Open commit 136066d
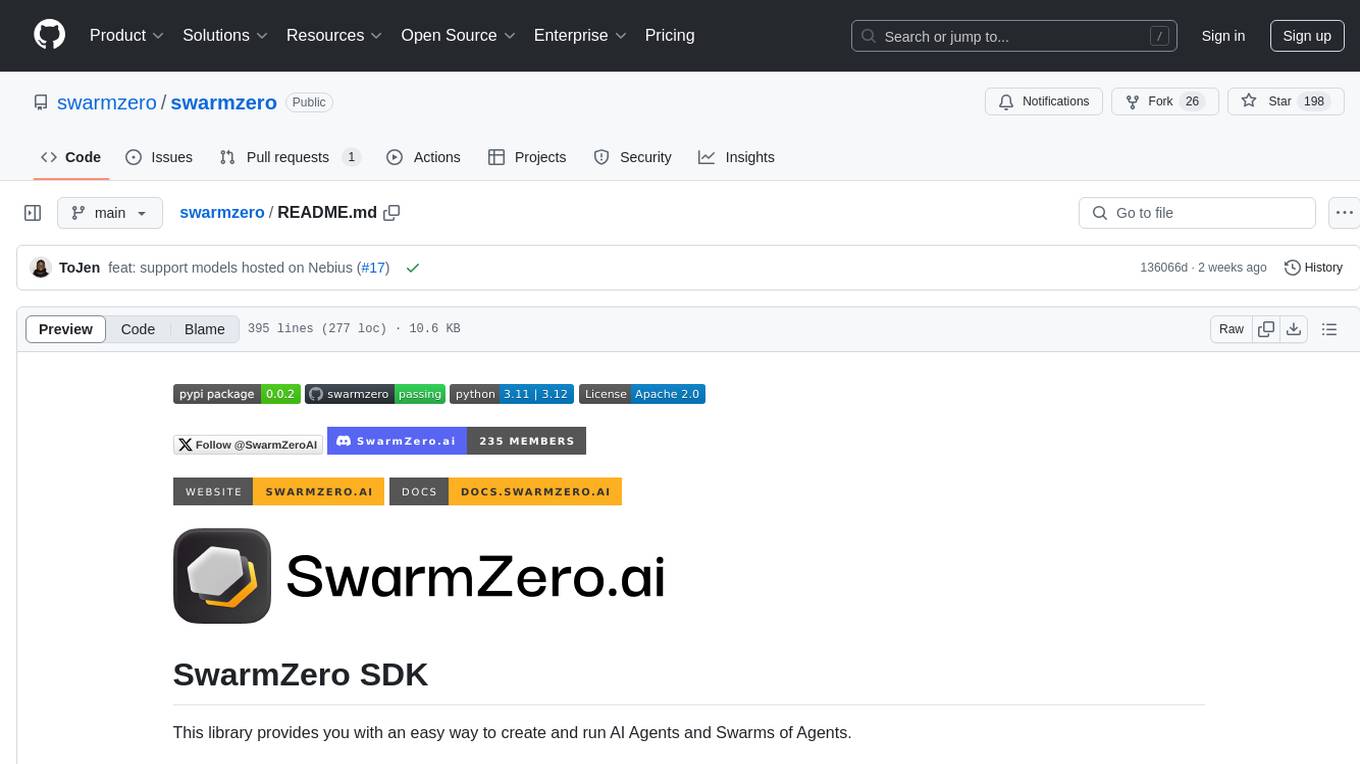 click(x=1164, y=267)
